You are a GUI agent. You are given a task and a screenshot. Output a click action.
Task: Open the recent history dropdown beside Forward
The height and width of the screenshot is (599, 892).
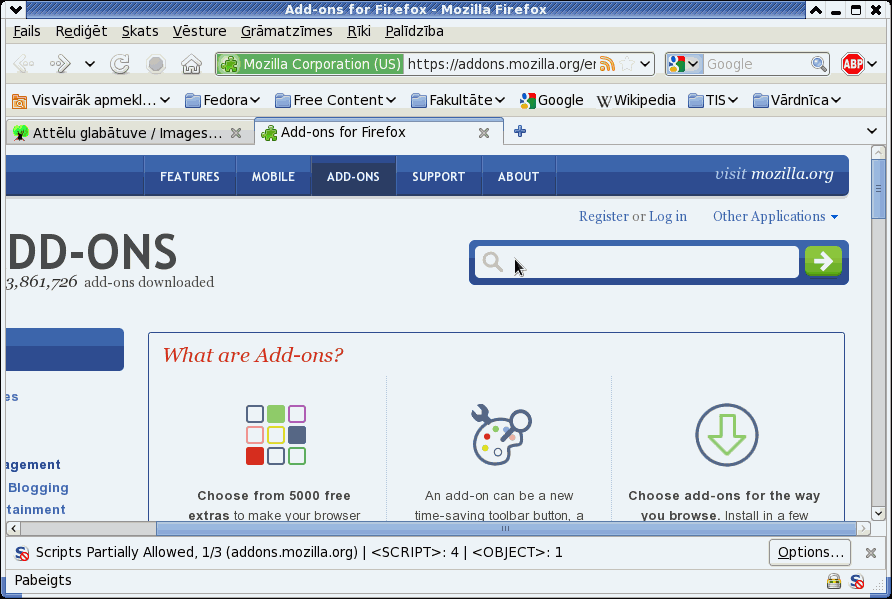pyautogui.click(x=90, y=64)
